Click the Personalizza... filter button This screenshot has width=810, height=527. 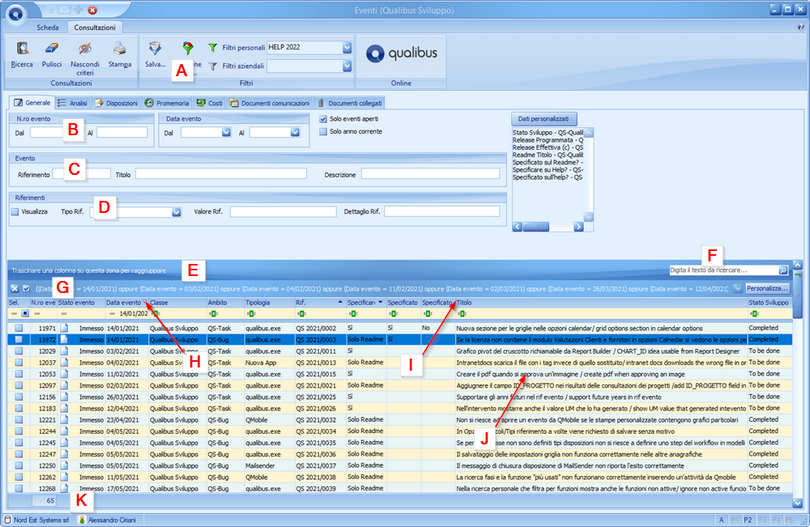[767, 288]
